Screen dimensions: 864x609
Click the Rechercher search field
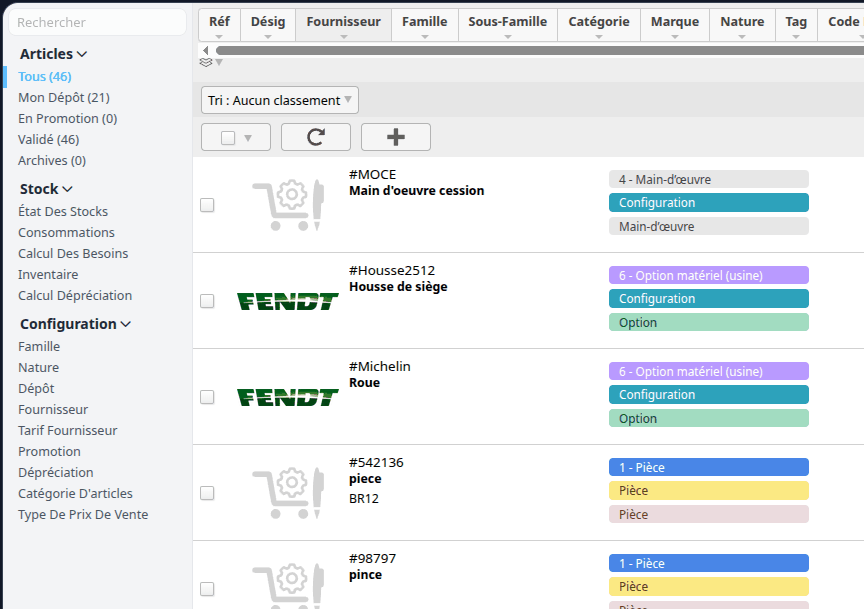tap(98, 23)
